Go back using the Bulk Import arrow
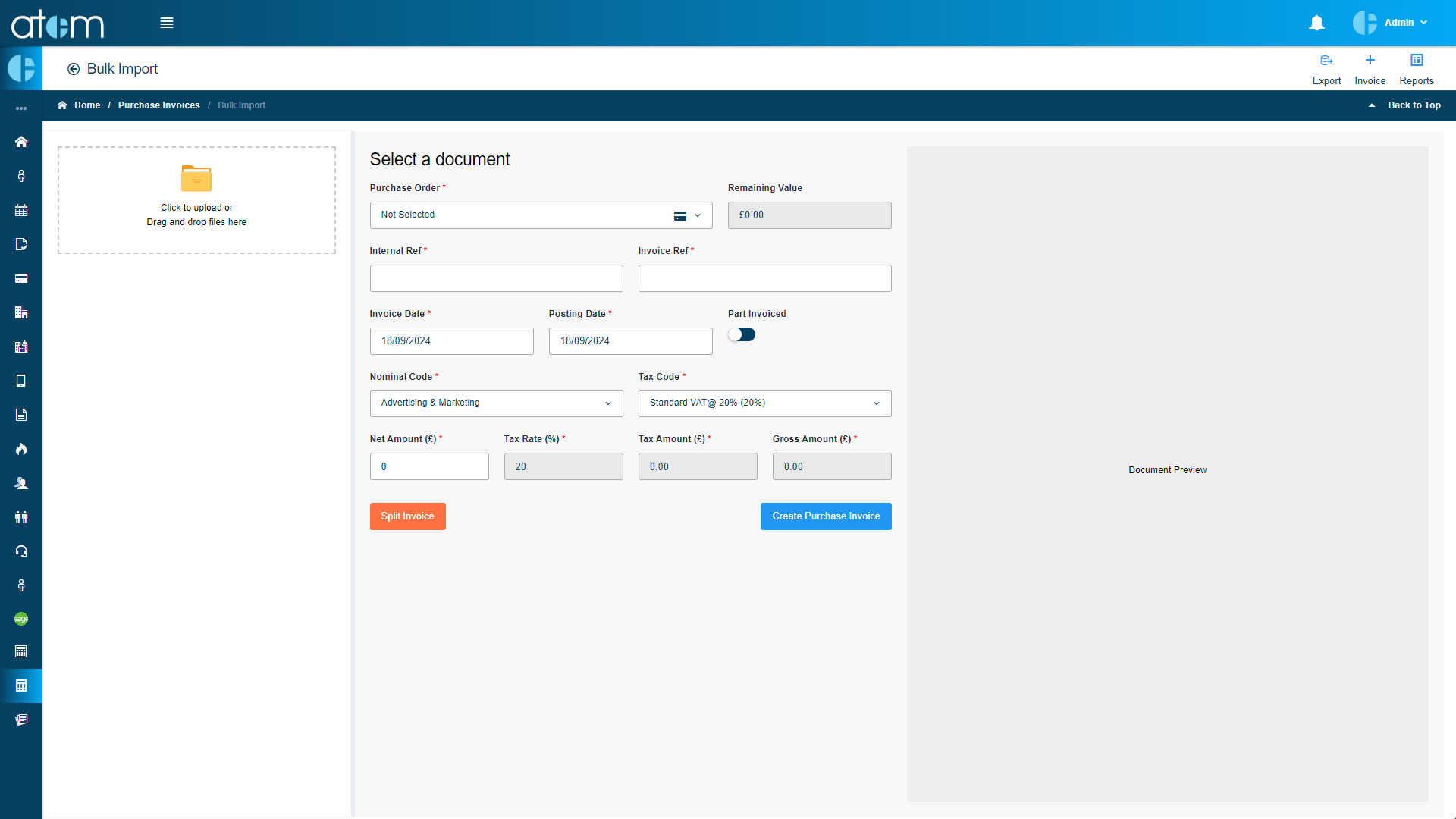This screenshot has height=819, width=1456. coord(74,69)
